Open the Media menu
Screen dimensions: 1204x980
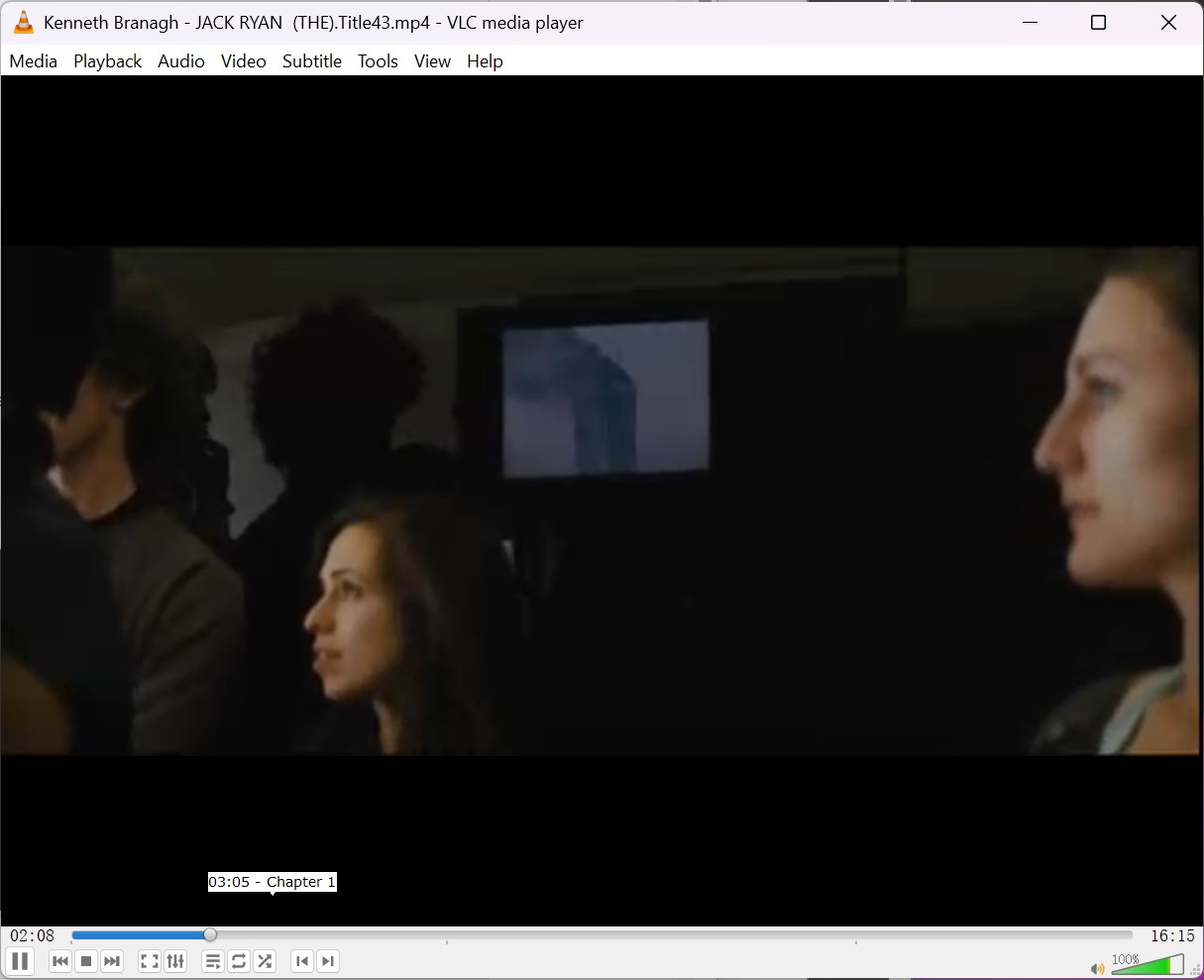tap(33, 60)
